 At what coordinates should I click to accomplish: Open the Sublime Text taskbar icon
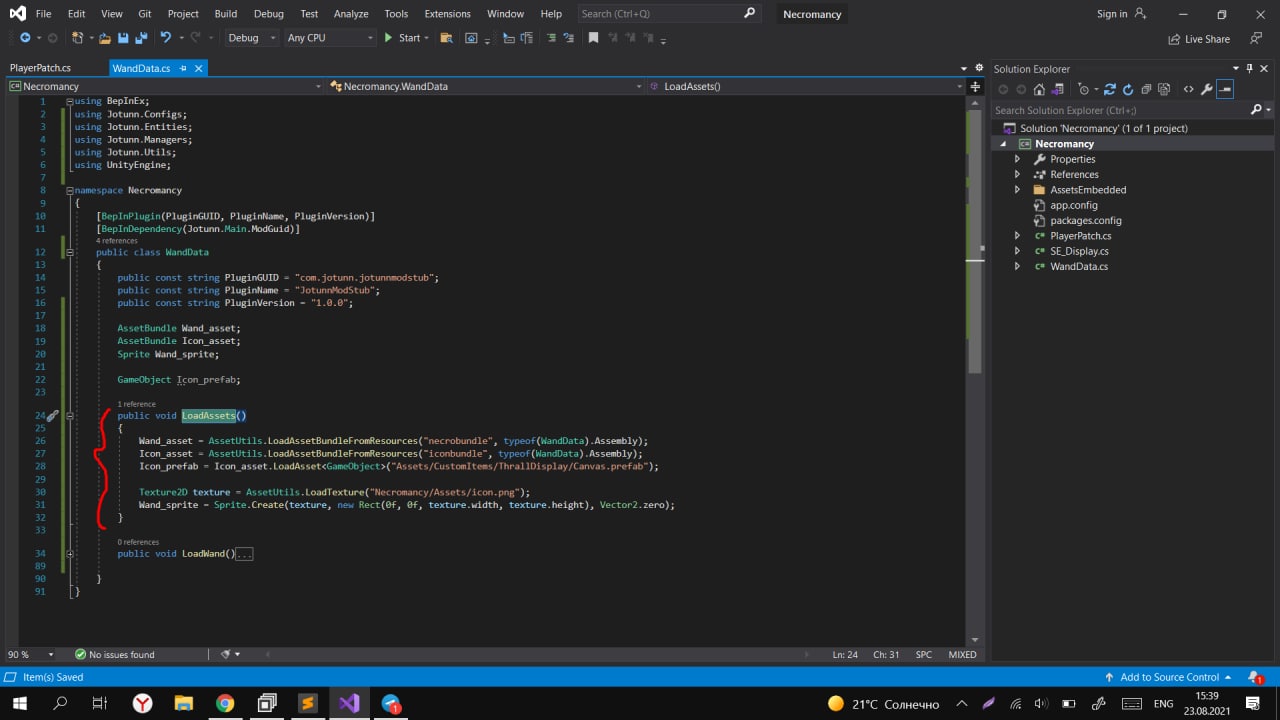pos(308,703)
